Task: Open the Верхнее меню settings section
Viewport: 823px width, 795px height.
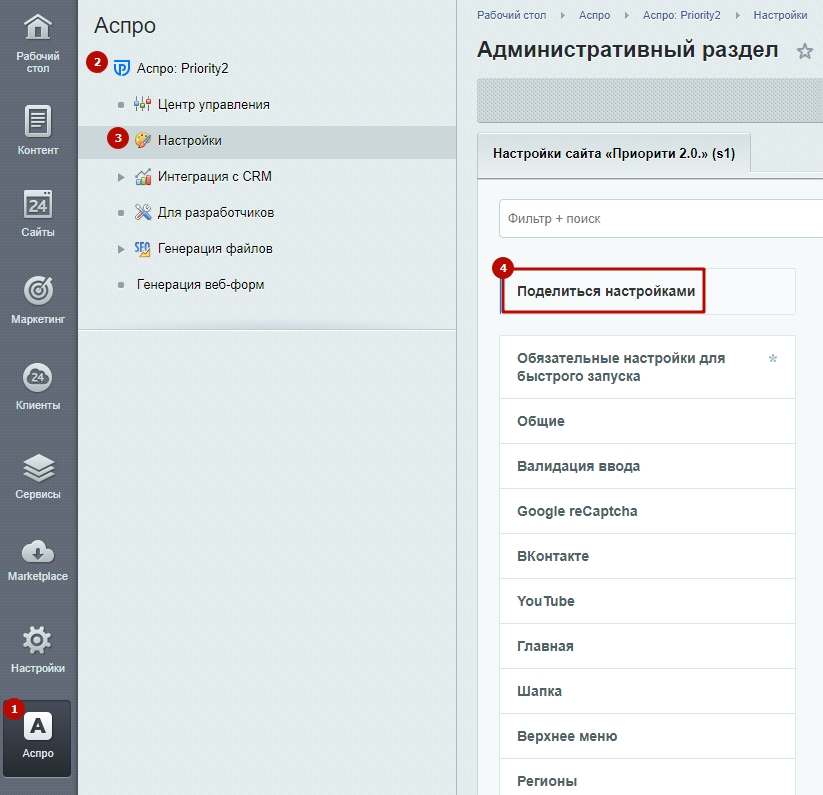Action: [647, 736]
